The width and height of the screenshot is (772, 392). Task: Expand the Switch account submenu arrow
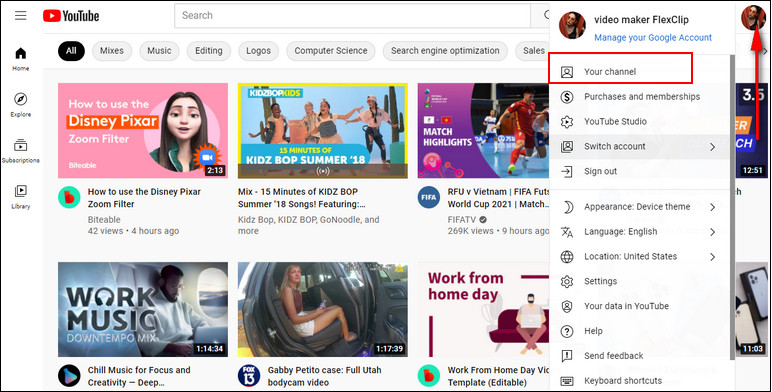(x=712, y=146)
